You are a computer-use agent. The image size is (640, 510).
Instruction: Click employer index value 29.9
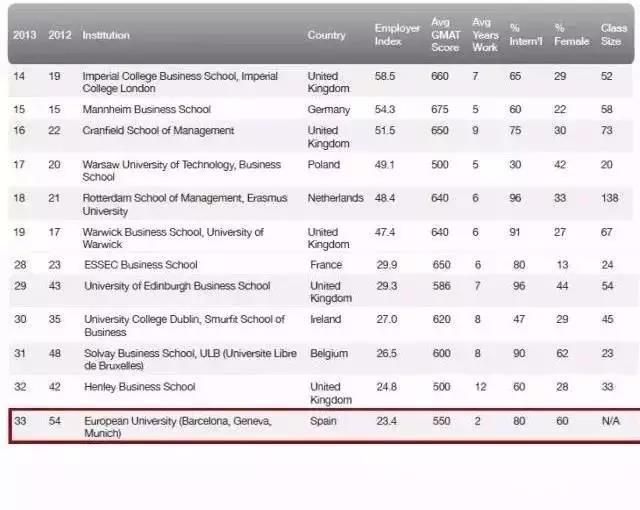coord(387,265)
